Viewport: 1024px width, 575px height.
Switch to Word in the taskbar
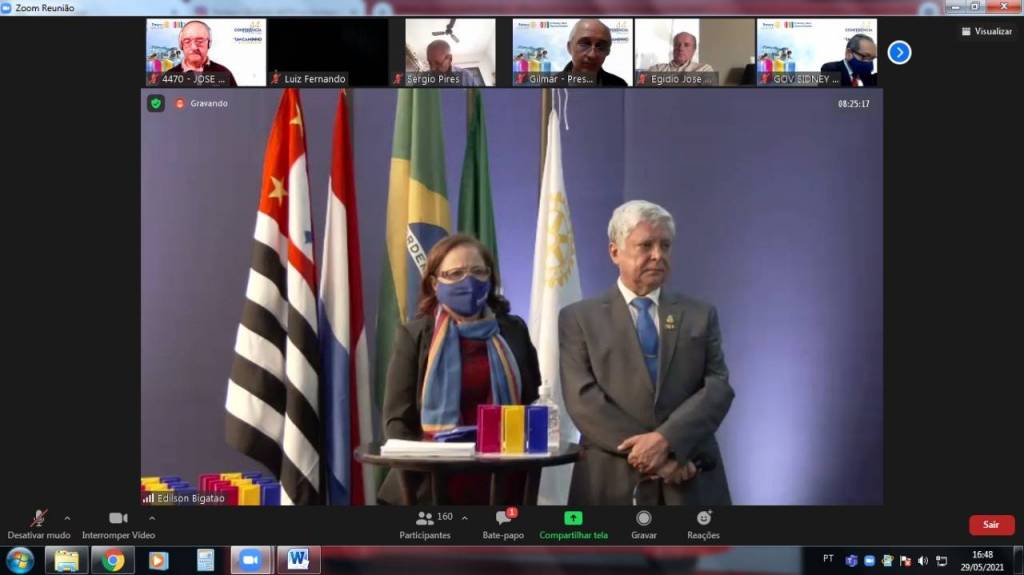(297, 560)
